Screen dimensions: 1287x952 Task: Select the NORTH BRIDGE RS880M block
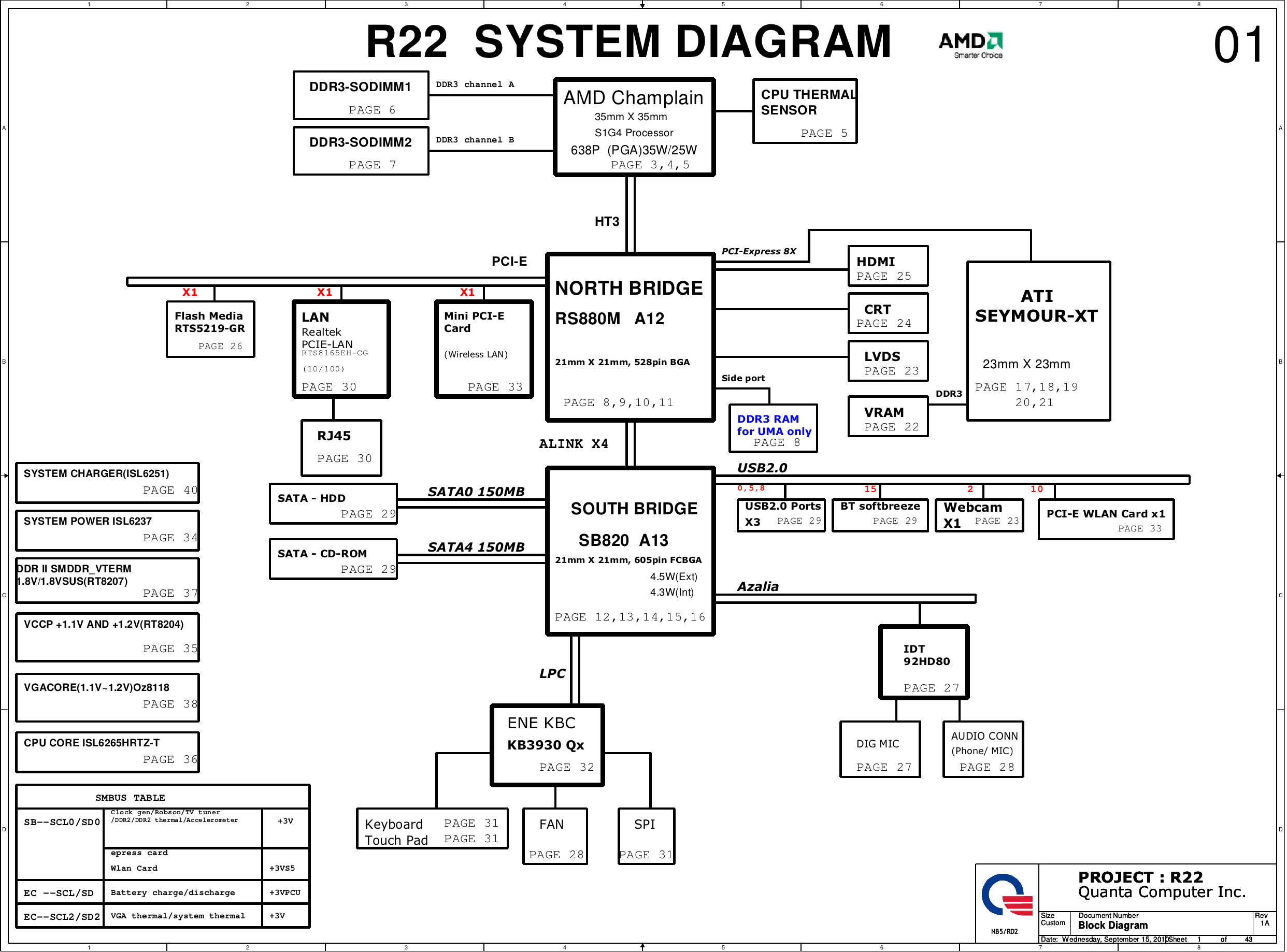point(631,338)
